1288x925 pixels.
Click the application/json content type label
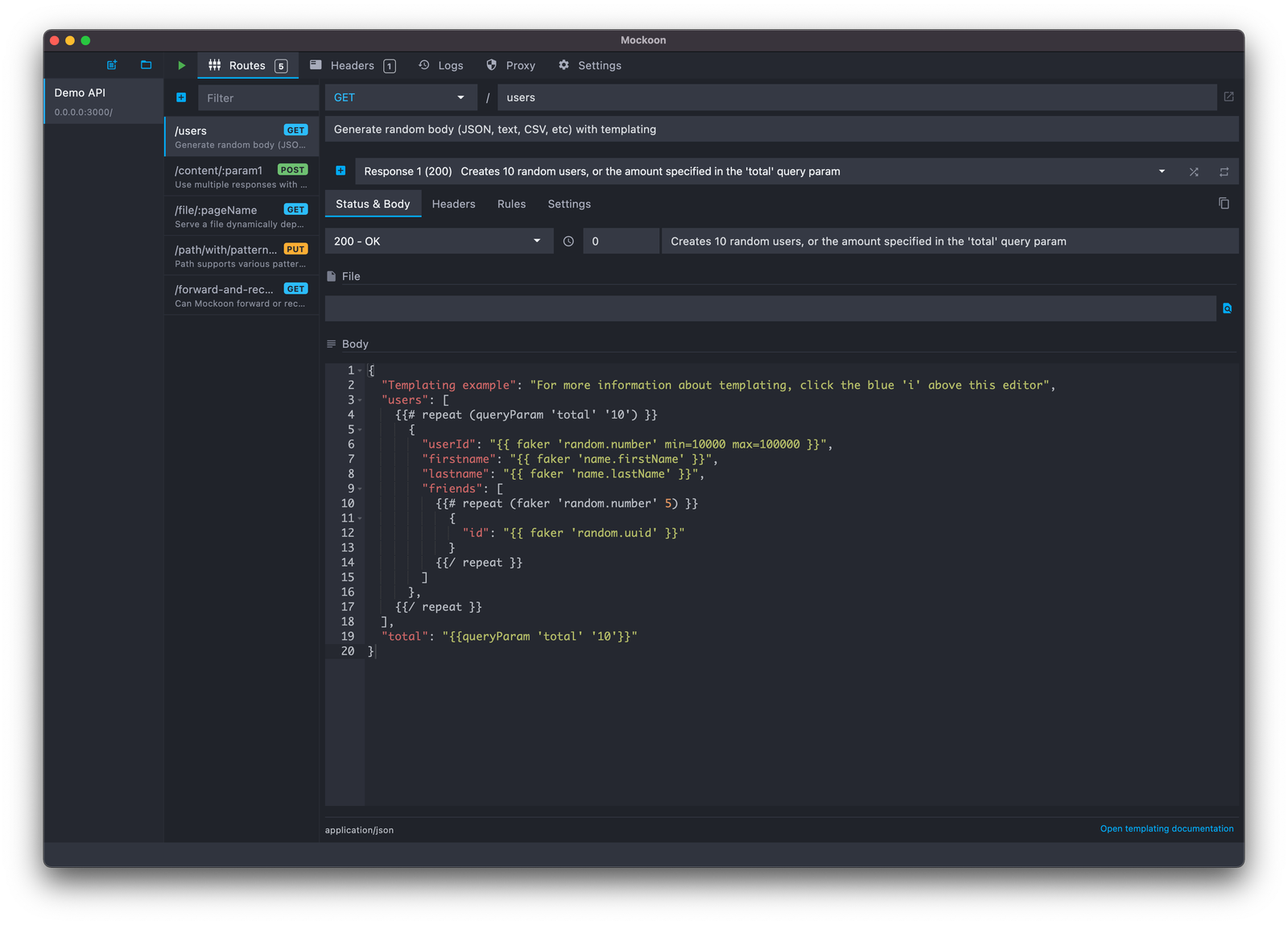click(359, 830)
